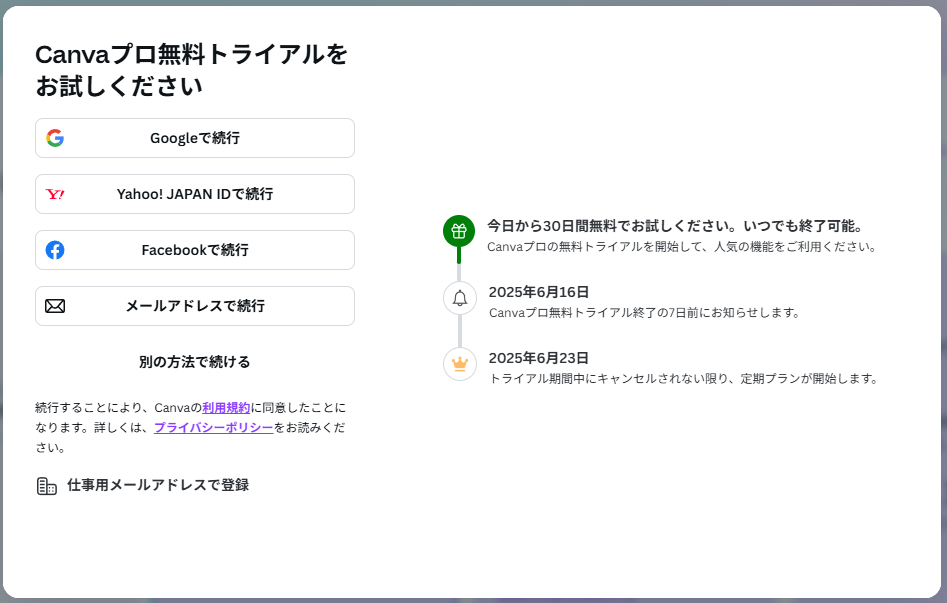Click the office building icon

point(47,486)
